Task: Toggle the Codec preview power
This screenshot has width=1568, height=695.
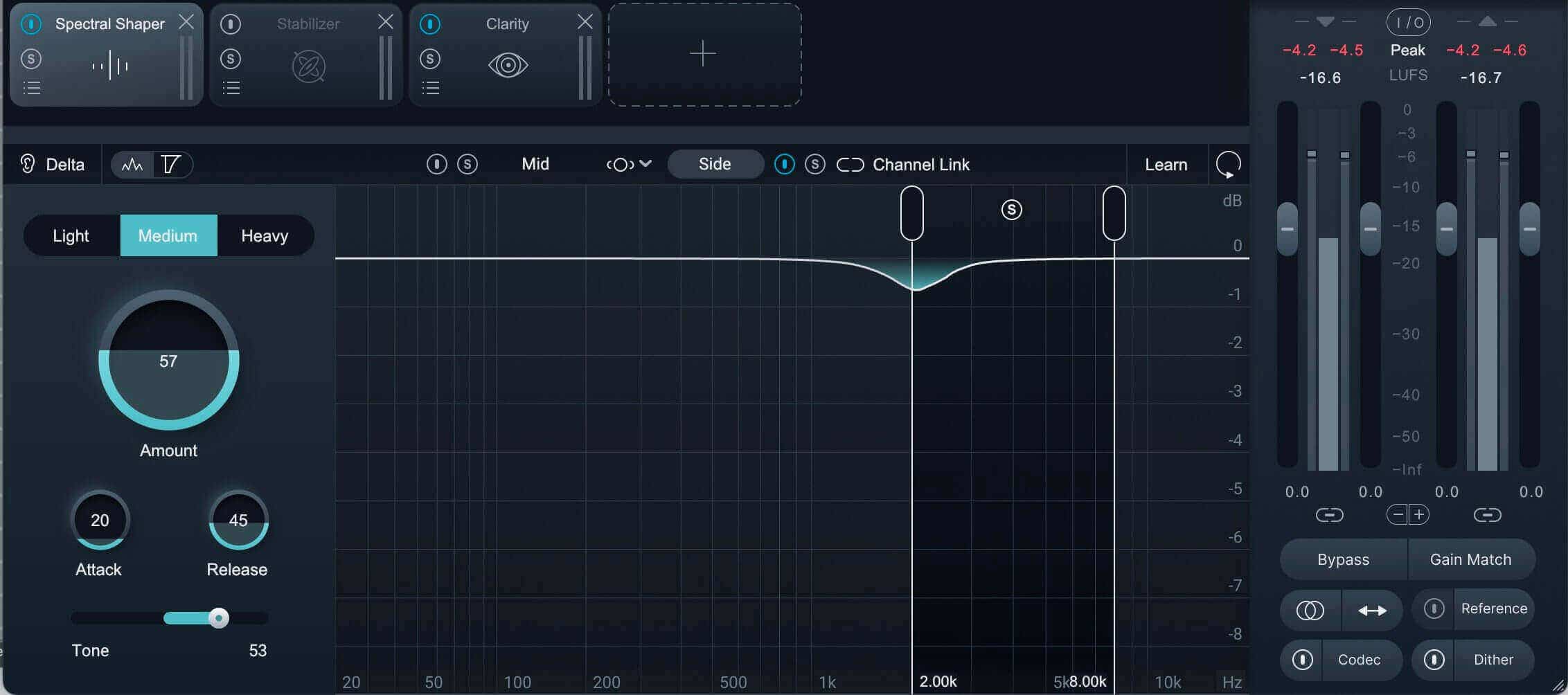Action: click(1303, 660)
